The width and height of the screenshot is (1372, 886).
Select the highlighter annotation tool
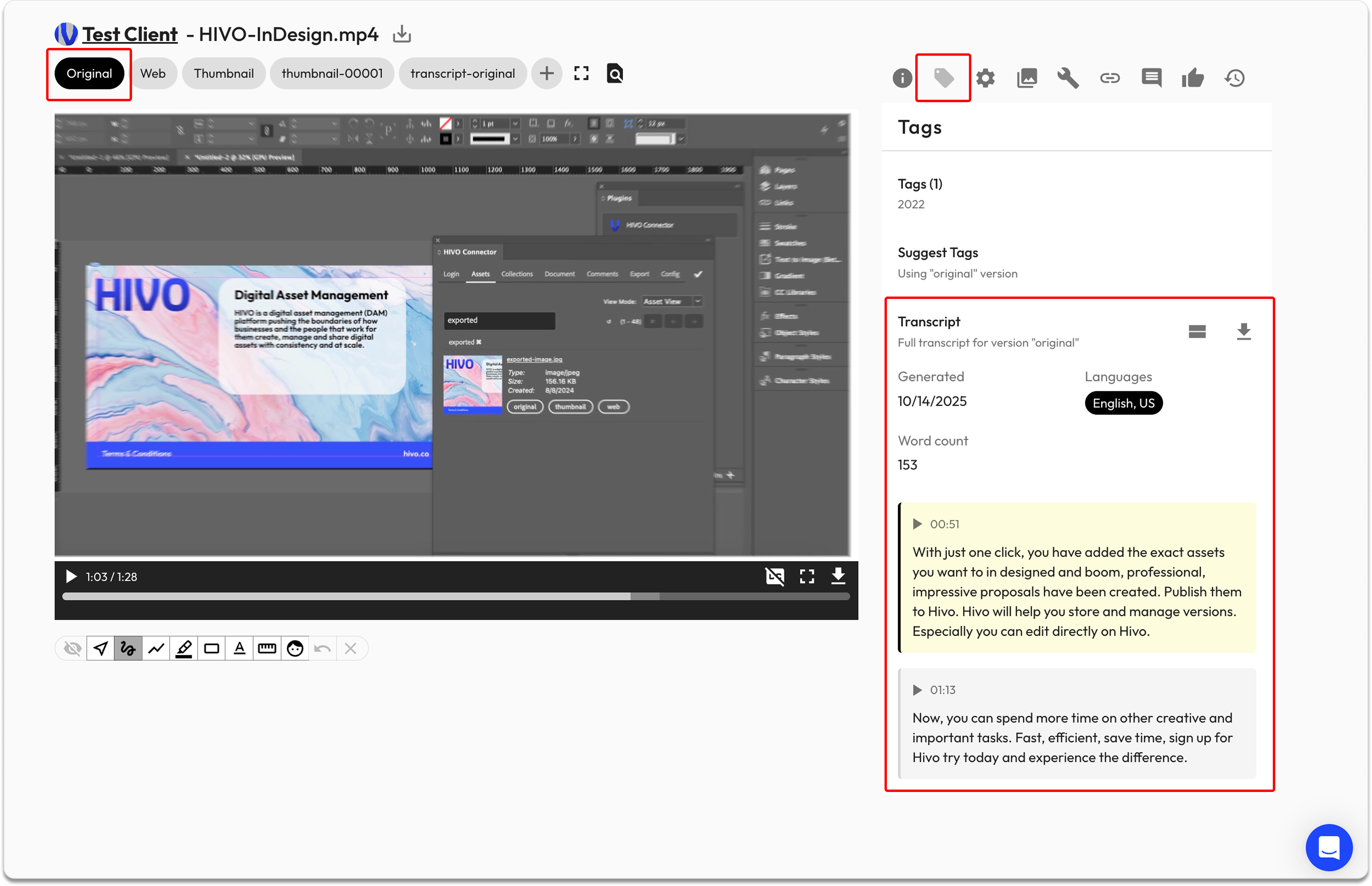click(x=184, y=648)
